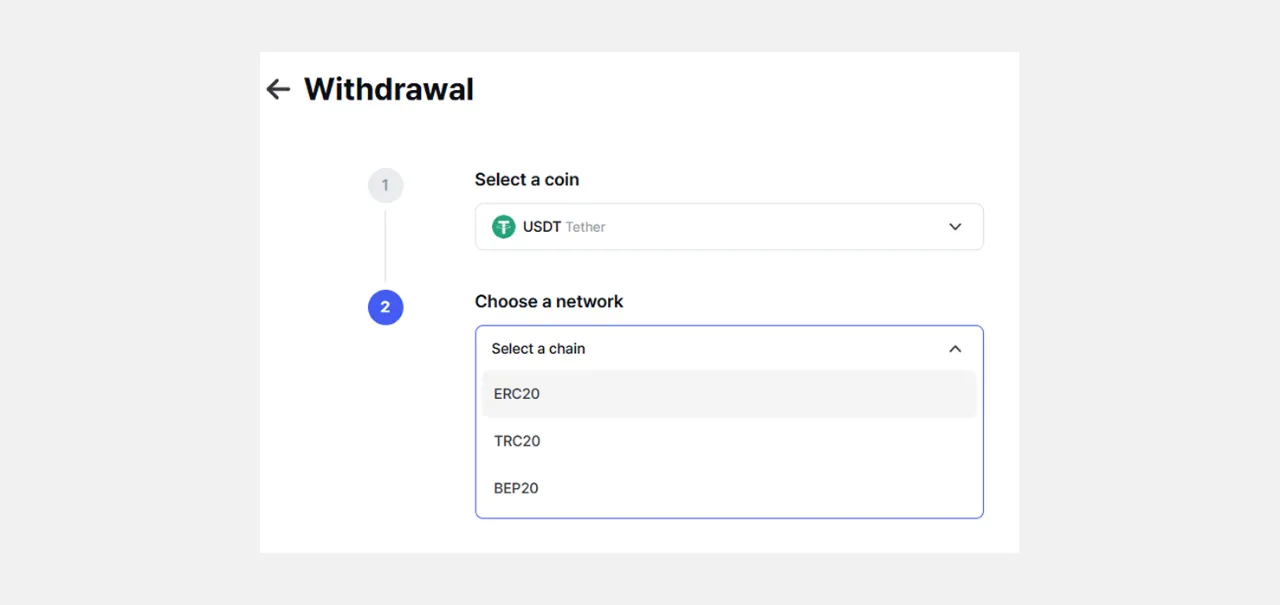The width and height of the screenshot is (1280, 605).
Task: Click empty space right of BEP20 row
Action: (x=800, y=488)
